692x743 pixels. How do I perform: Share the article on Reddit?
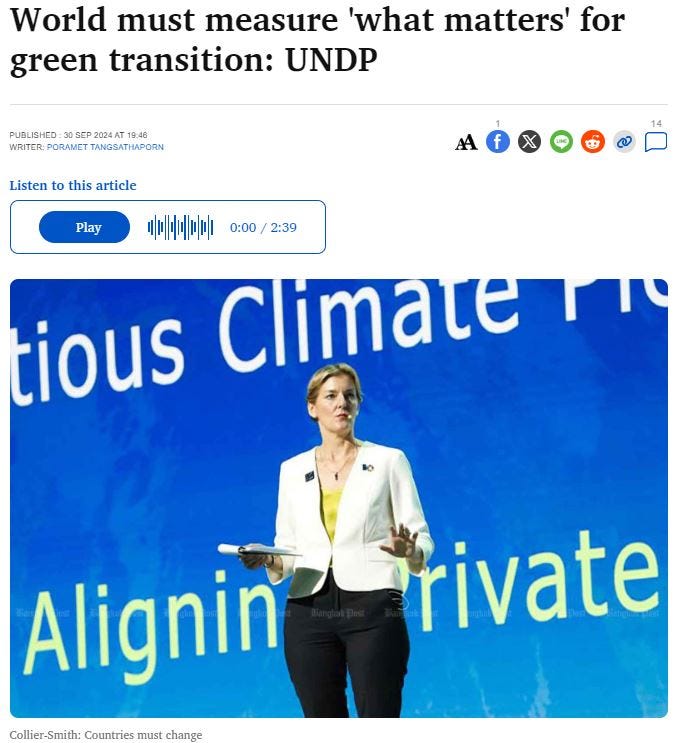coord(593,142)
